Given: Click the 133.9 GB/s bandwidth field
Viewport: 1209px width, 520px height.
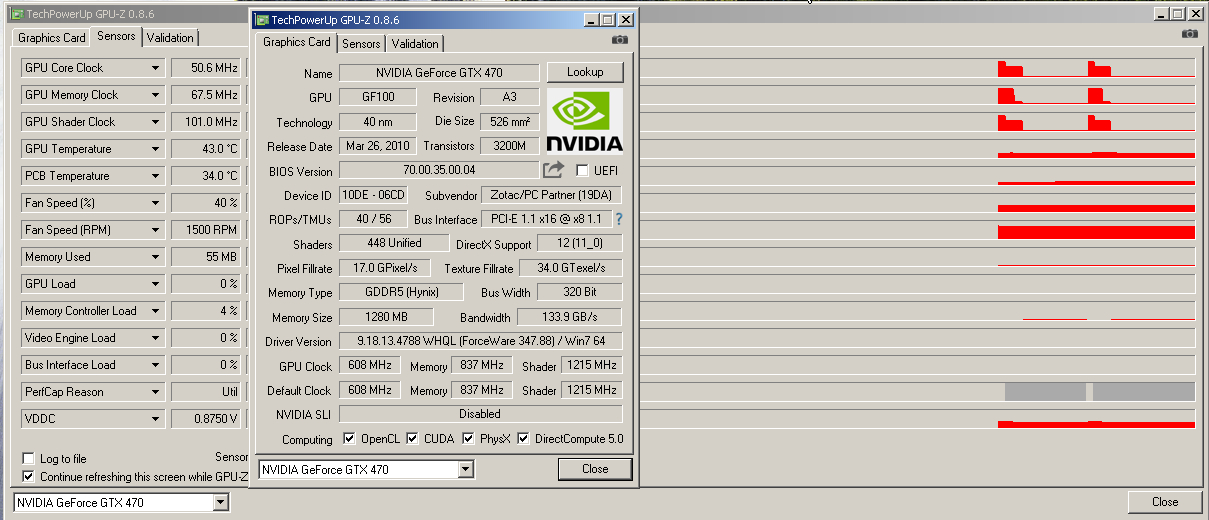Looking at the screenshot, I should click(x=570, y=317).
